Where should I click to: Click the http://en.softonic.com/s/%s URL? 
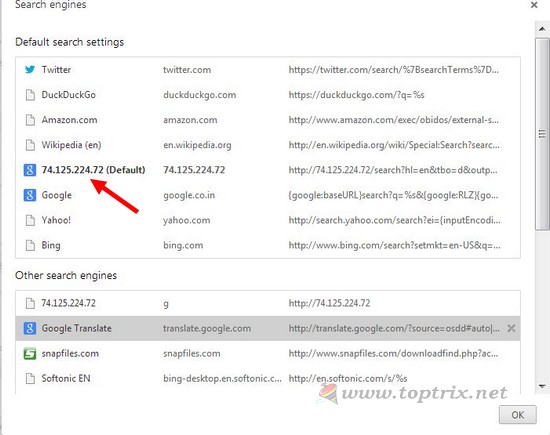pos(348,379)
